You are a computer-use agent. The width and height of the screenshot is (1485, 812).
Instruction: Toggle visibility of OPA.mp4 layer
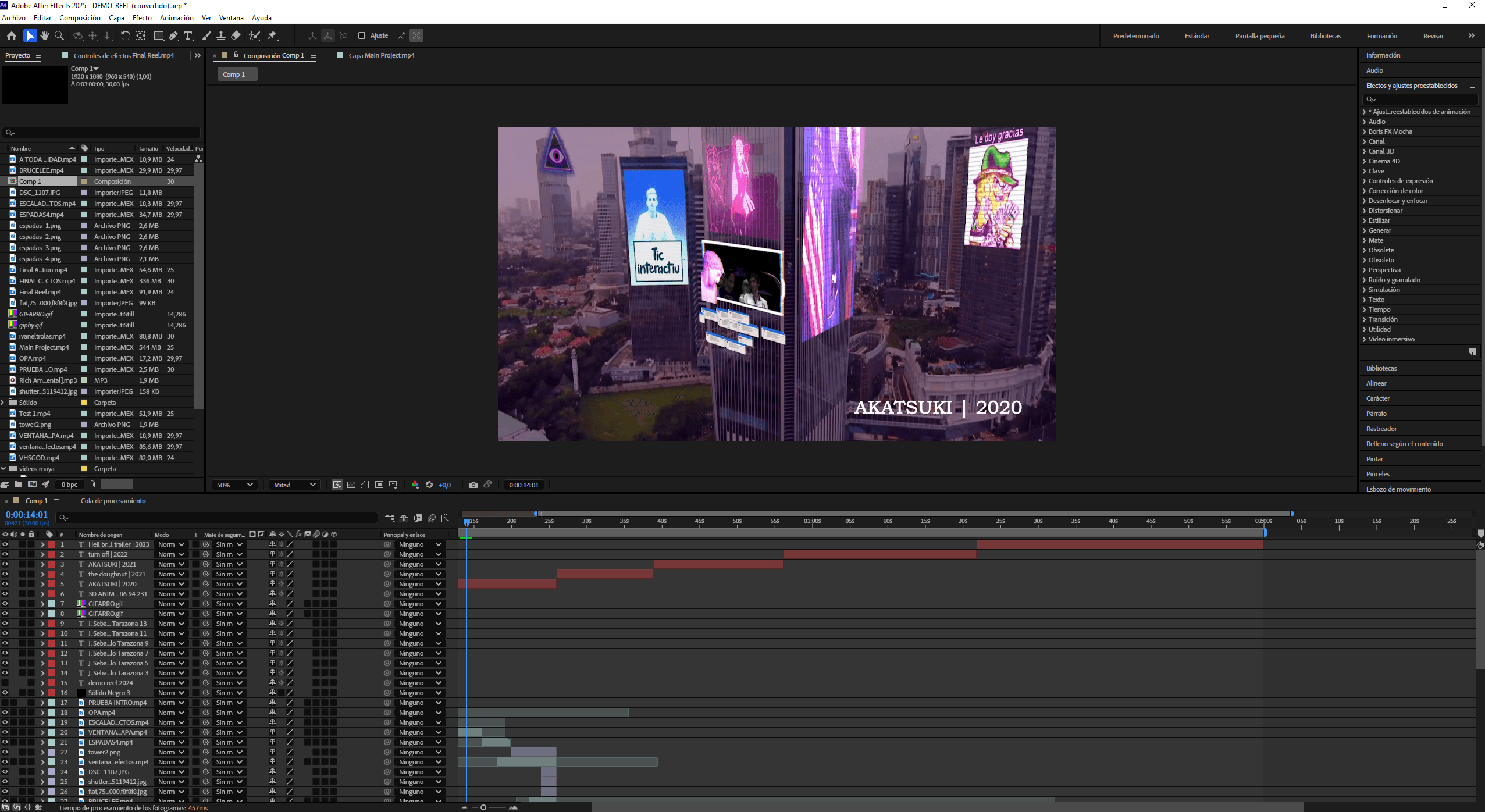tap(5, 713)
